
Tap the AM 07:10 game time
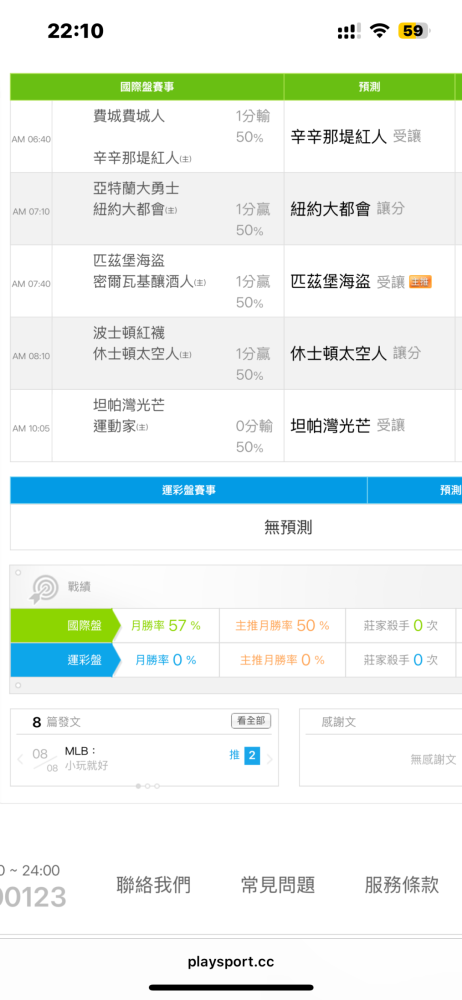click(x=31, y=211)
